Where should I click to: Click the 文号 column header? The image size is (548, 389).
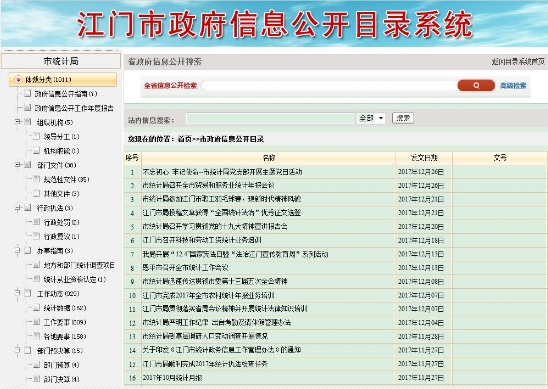[500, 158]
